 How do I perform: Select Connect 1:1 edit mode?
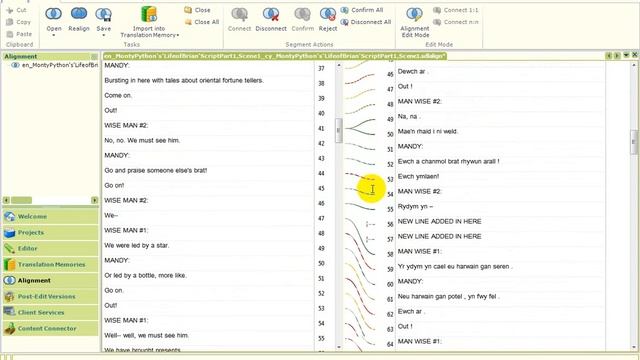point(456,10)
